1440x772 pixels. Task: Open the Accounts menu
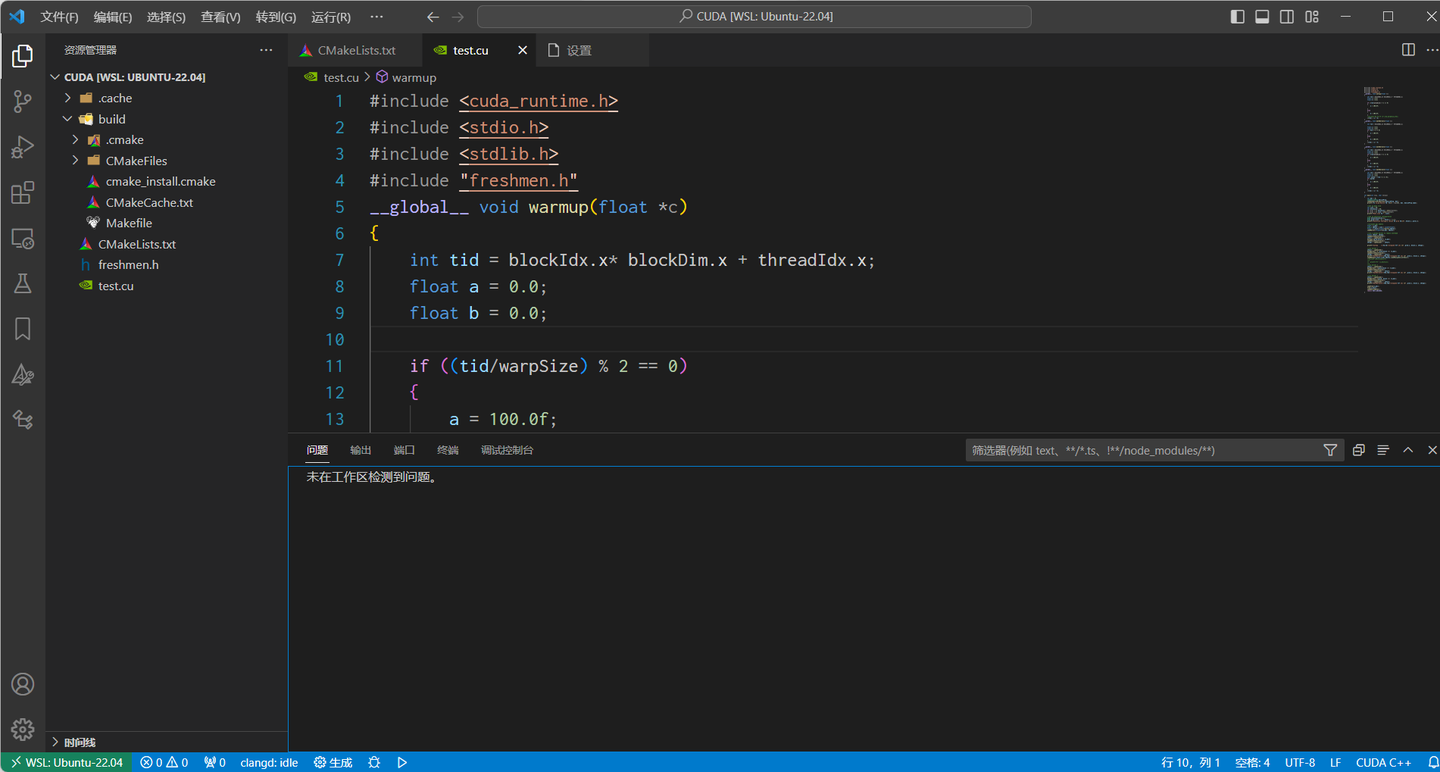(22, 684)
